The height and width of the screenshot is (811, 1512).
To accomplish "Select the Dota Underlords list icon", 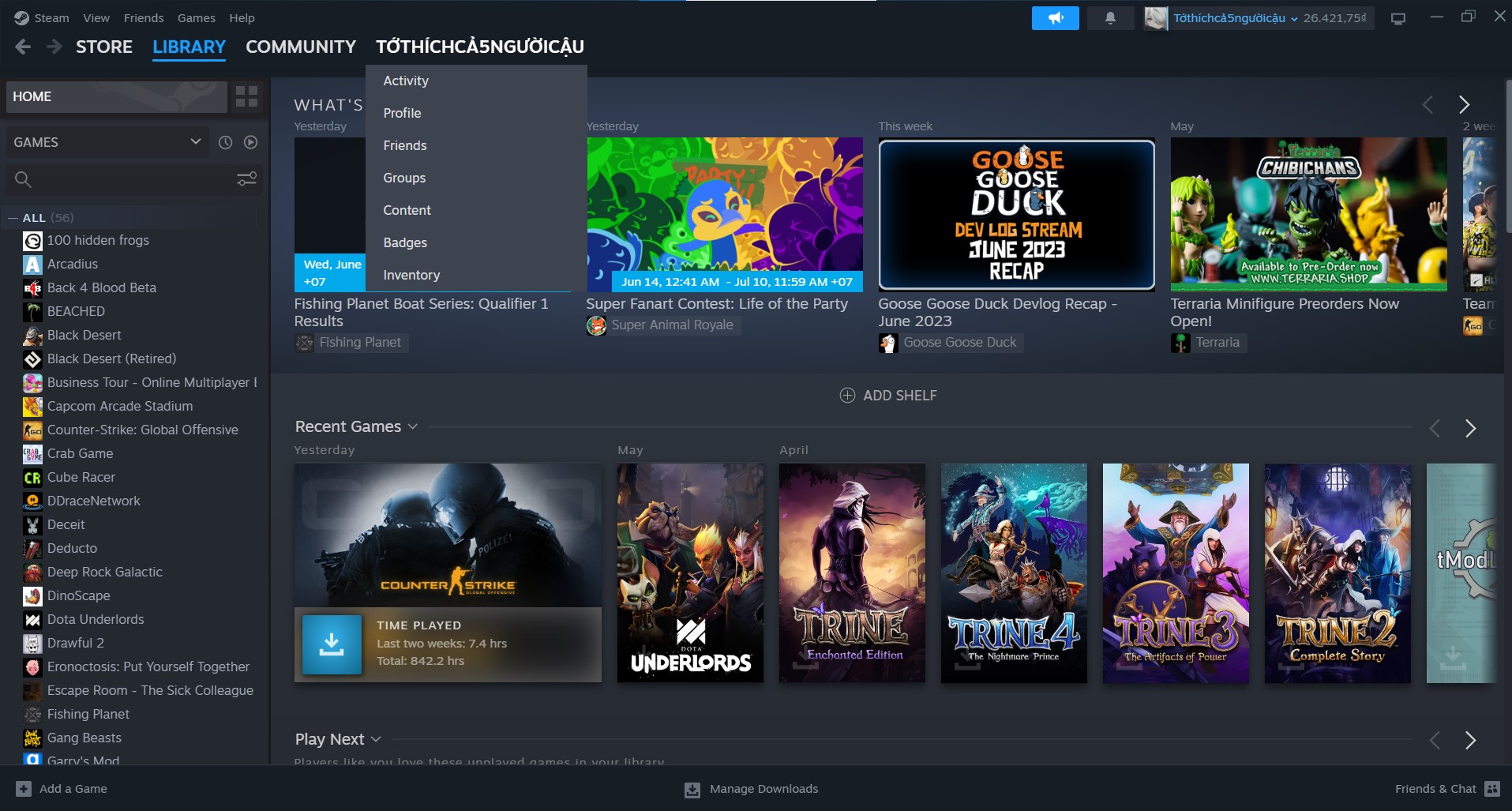I will tap(32, 620).
